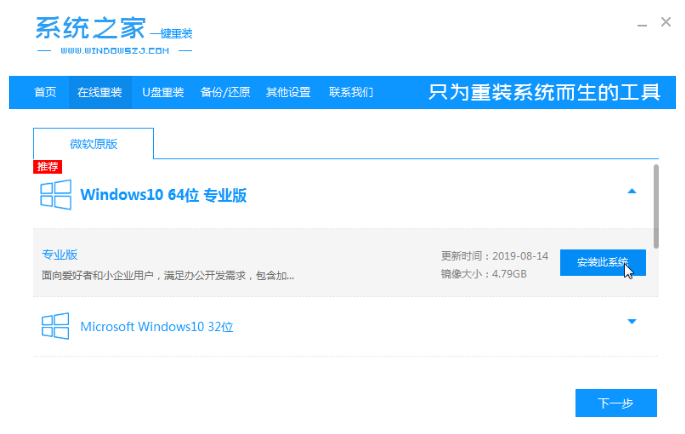
Task: Close the 系统之家 window
Action: [665, 22]
